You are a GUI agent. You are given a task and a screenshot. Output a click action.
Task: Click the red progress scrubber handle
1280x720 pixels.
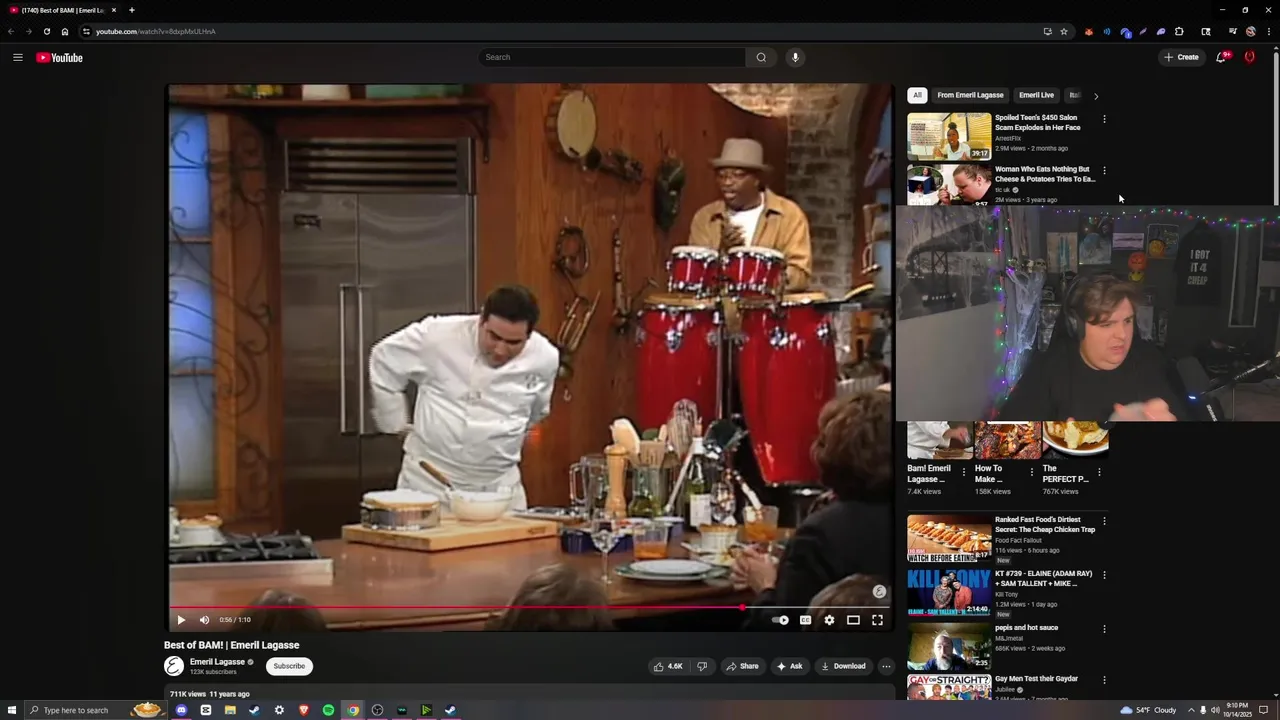point(742,607)
